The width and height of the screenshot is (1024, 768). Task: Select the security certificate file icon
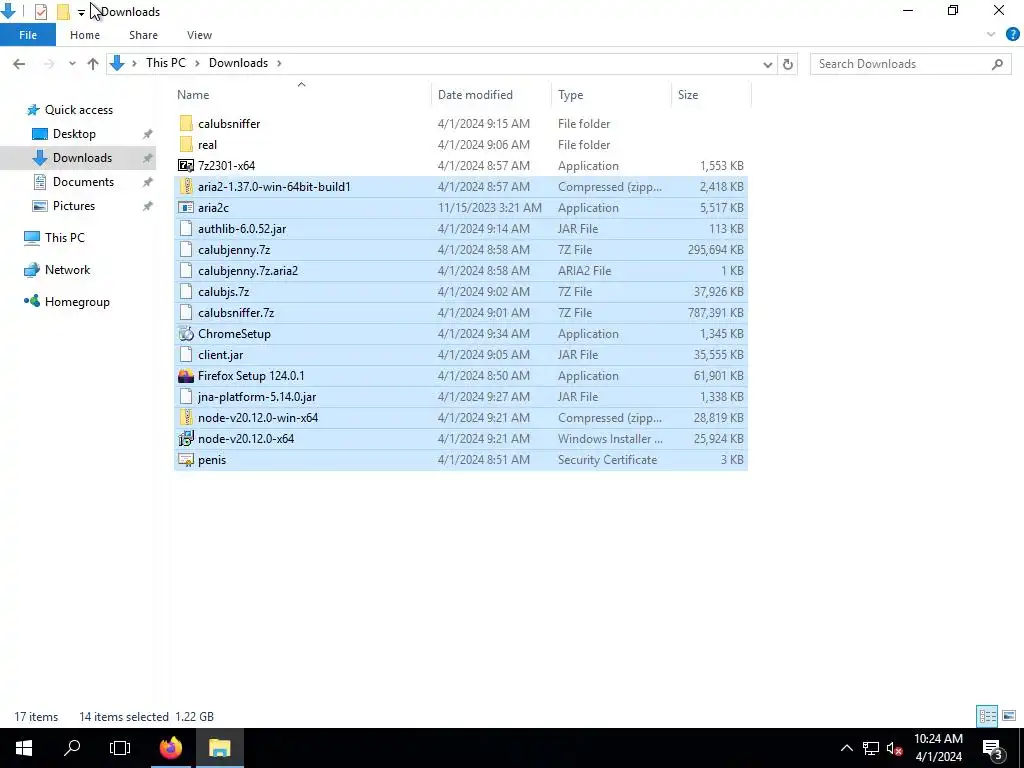point(186,460)
